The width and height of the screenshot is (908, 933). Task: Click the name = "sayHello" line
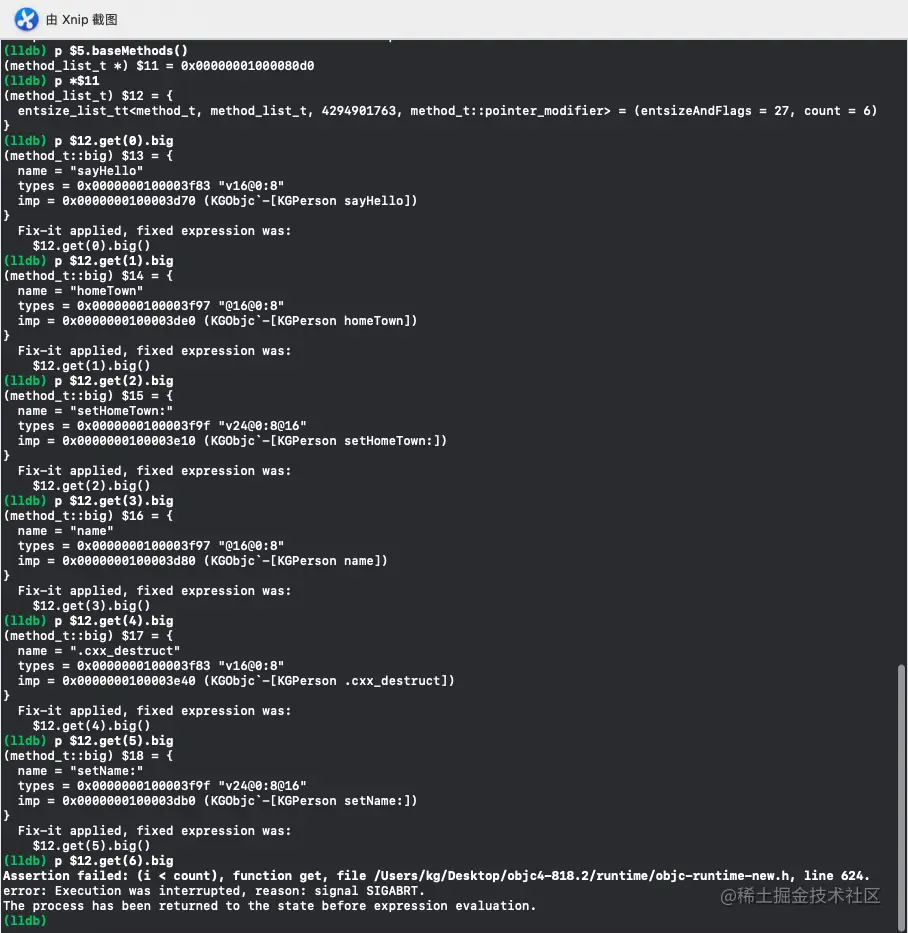click(x=80, y=171)
